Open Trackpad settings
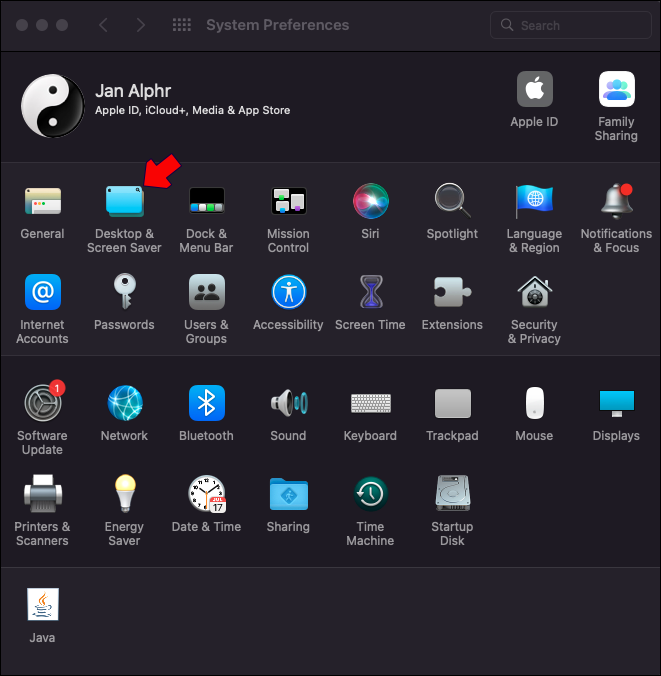The height and width of the screenshot is (676, 661). click(x=453, y=404)
